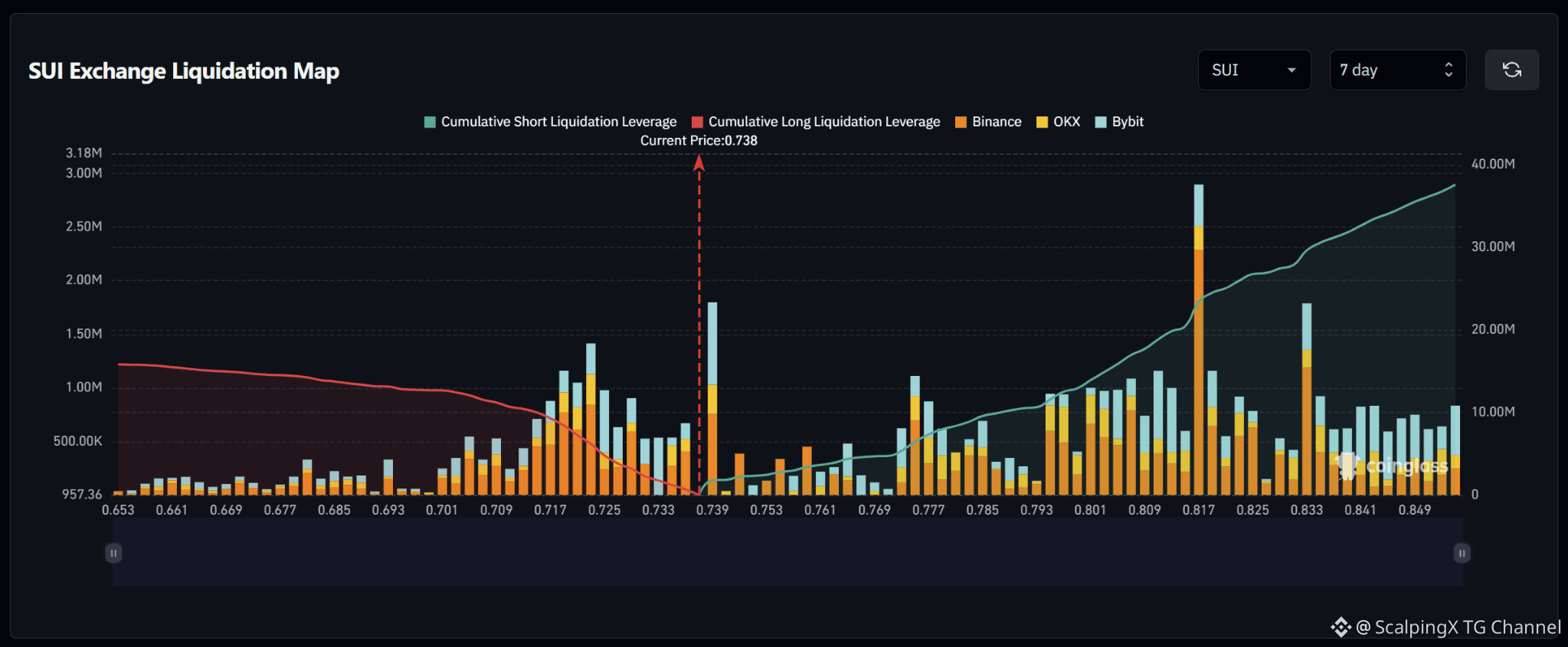This screenshot has width=1568, height=647.
Task: Click the 0.693 price axis label
Action: click(x=388, y=510)
